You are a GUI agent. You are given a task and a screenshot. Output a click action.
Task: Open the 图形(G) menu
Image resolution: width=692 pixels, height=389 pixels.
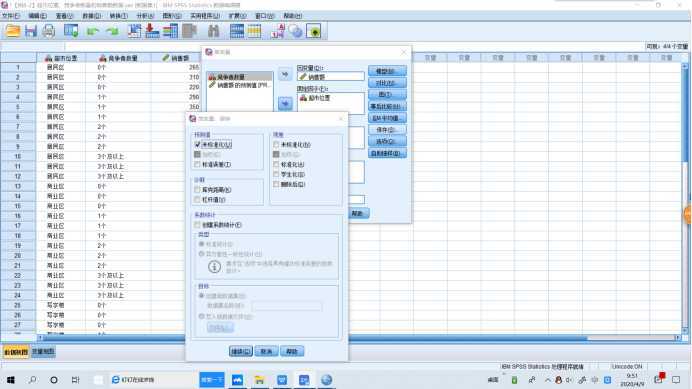coord(172,16)
